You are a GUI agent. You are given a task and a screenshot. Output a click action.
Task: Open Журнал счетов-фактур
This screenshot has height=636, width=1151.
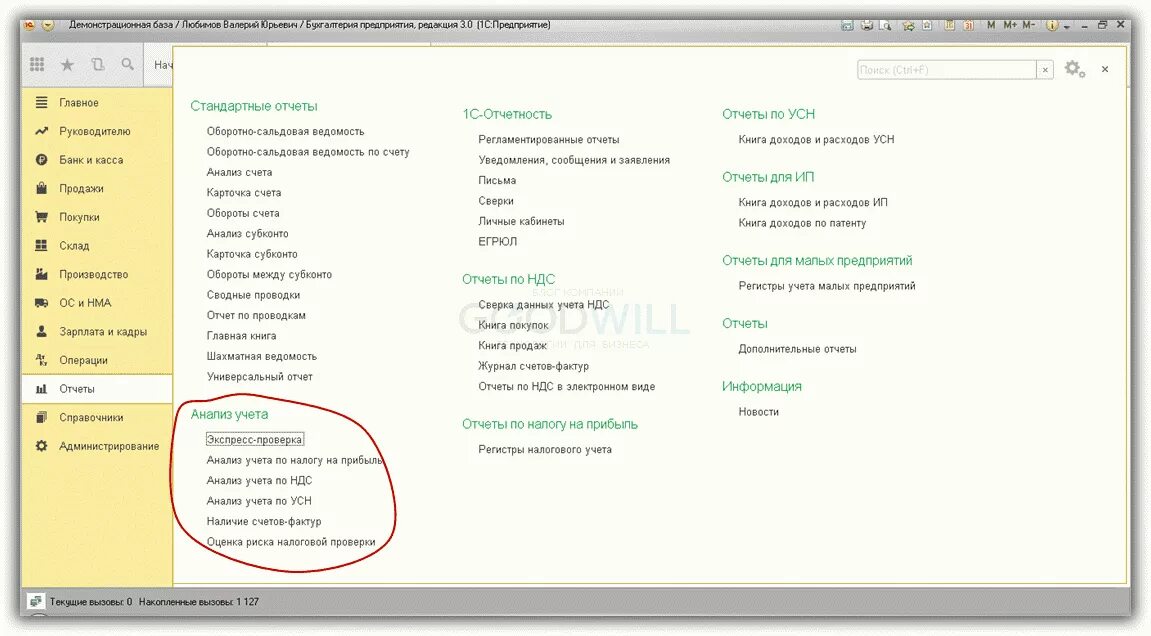(x=534, y=366)
